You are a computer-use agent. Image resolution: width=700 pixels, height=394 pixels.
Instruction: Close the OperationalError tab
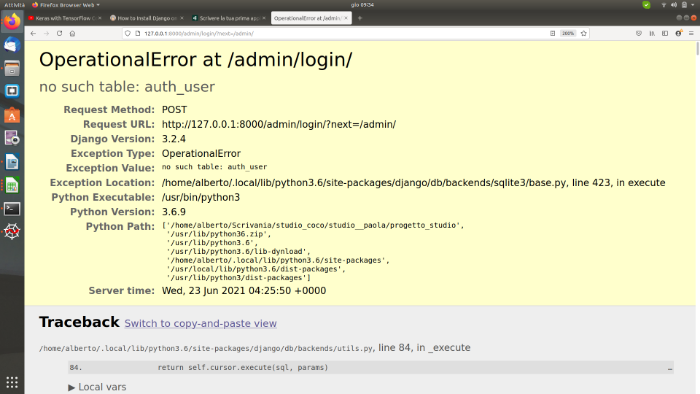[x=346, y=18]
